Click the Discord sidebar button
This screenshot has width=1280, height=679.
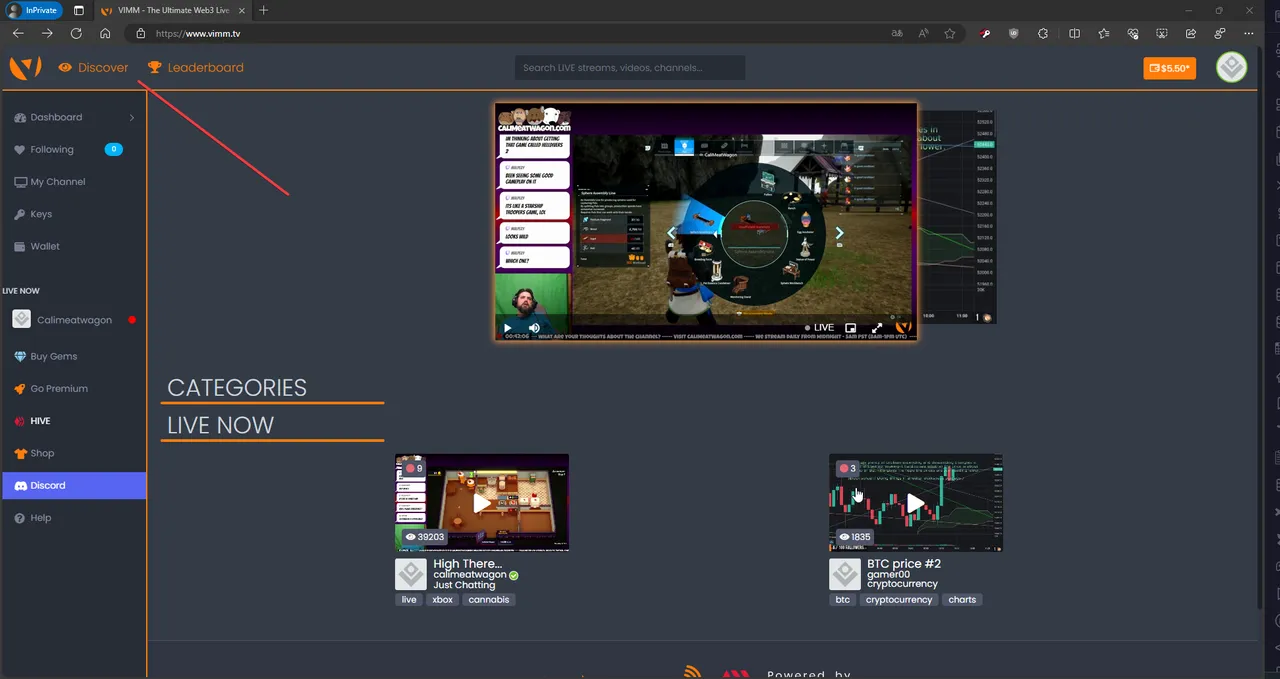tap(73, 485)
